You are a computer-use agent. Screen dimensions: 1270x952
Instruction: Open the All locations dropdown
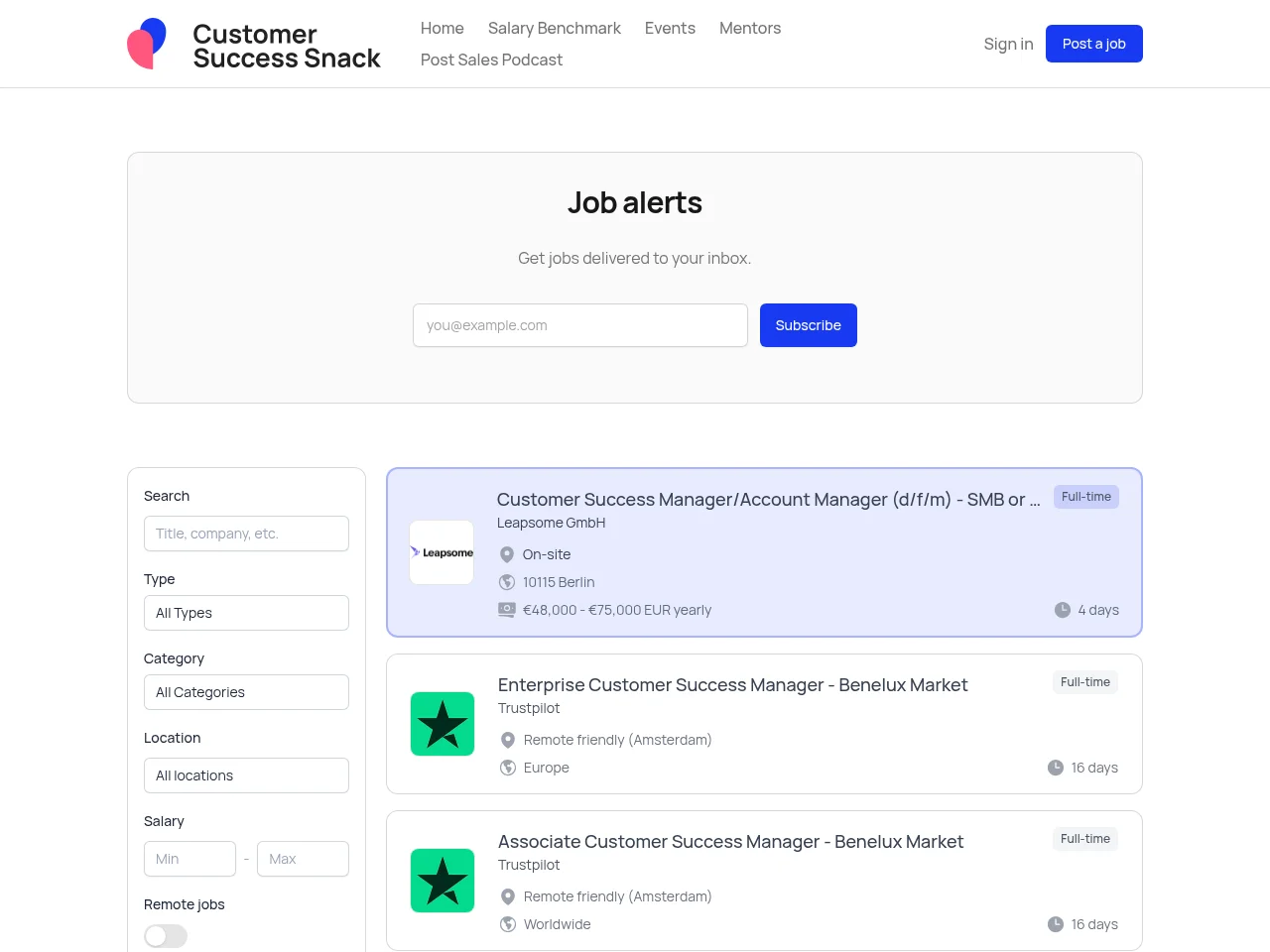246,775
